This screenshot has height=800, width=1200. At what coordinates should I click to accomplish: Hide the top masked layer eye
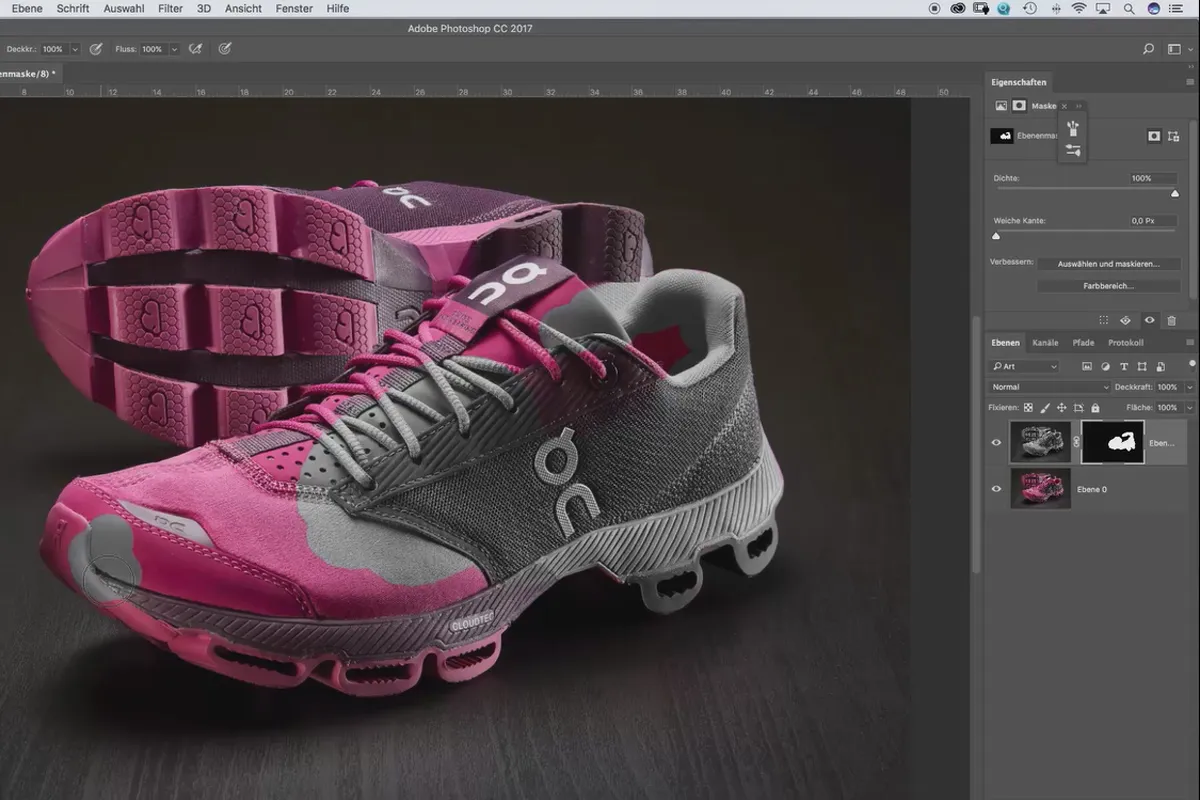[x=996, y=442]
